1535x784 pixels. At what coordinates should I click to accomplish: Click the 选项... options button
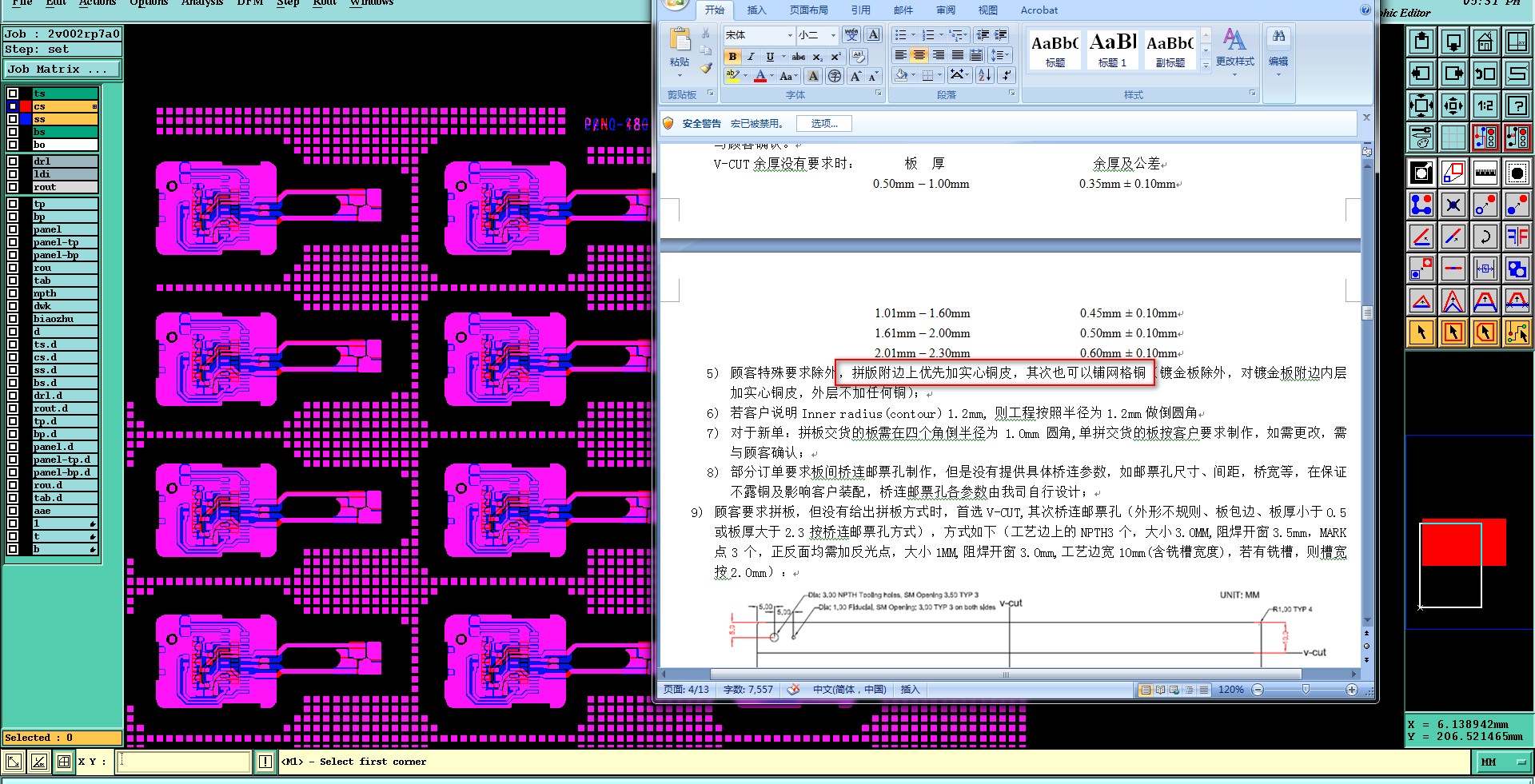pos(824,124)
